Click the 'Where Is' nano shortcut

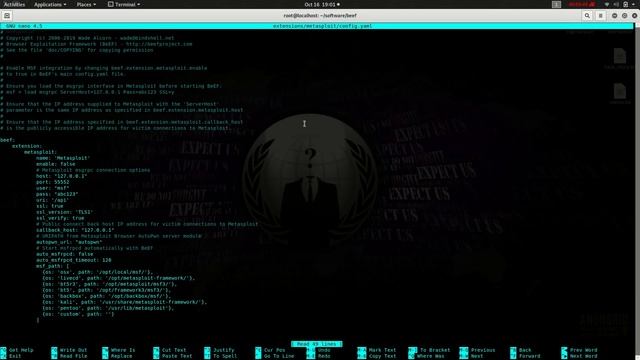119,350
